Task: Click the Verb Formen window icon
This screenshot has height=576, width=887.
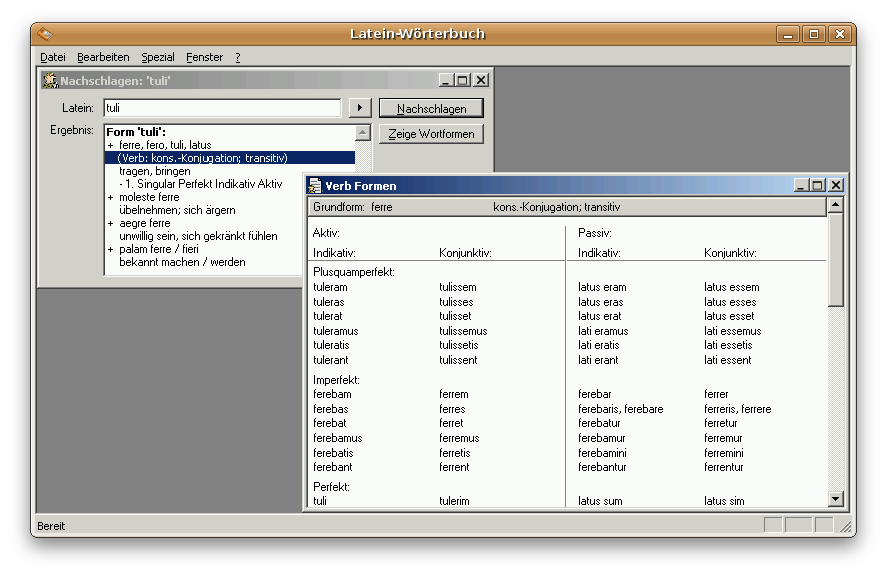Action: 315,185
